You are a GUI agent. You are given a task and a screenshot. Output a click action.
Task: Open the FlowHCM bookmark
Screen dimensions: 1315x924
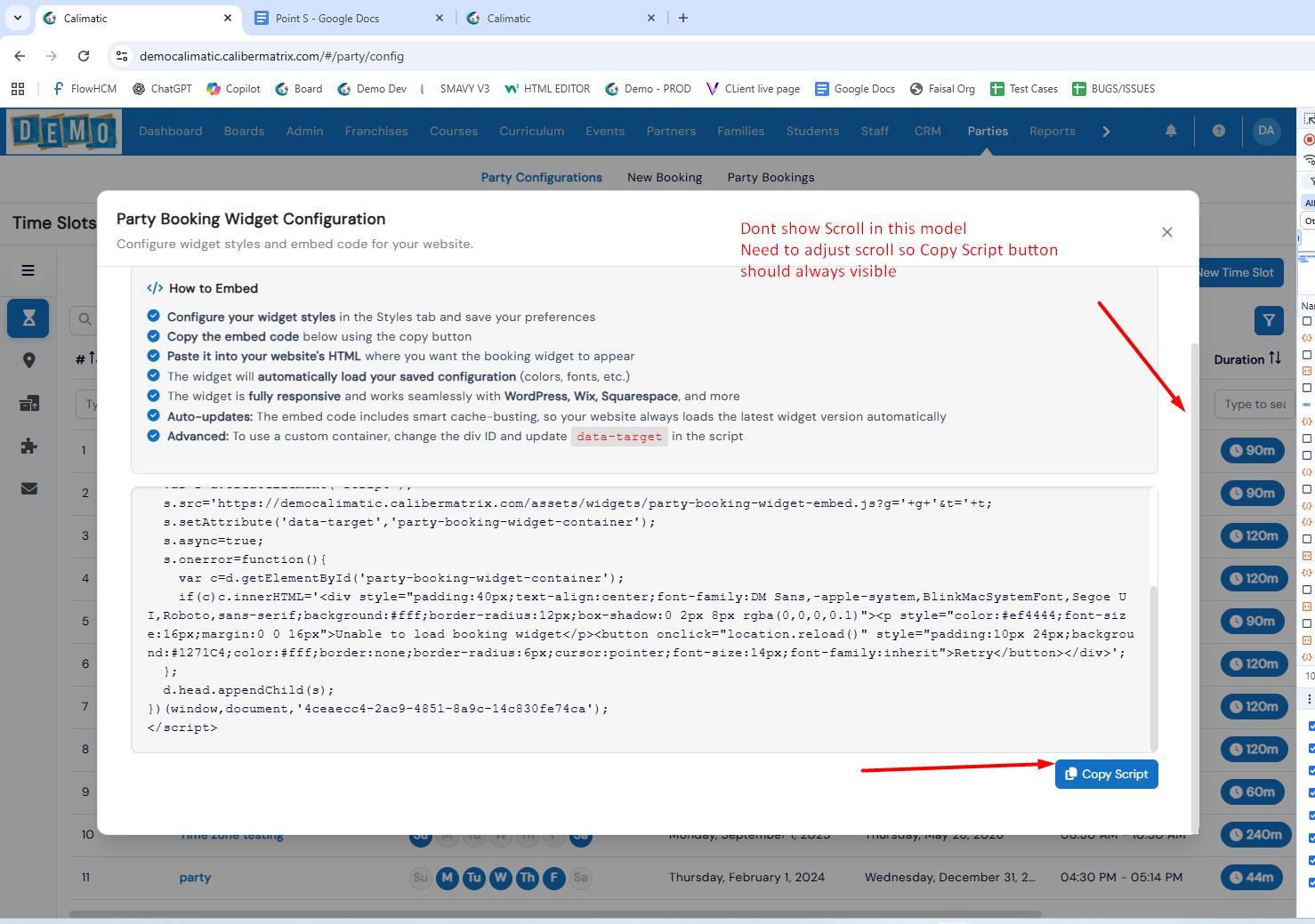pyautogui.click(x=85, y=89)
